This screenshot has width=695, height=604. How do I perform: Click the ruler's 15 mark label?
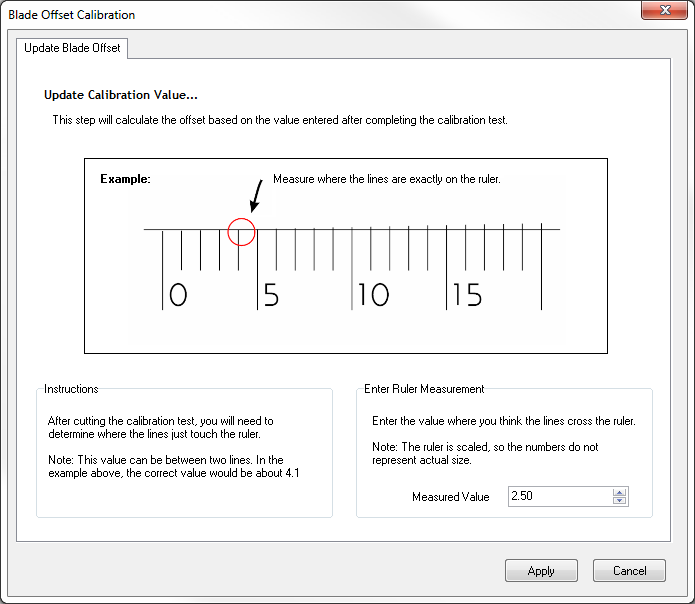click(x=467, y=295)
